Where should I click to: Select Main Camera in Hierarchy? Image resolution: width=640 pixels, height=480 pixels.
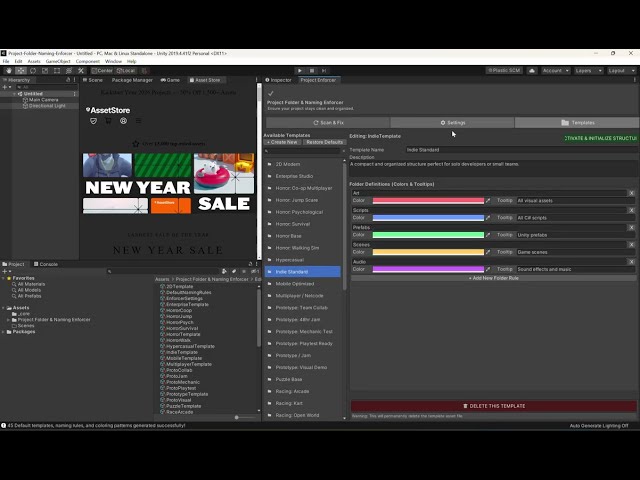pyautogui.click(x=43, y=100)
